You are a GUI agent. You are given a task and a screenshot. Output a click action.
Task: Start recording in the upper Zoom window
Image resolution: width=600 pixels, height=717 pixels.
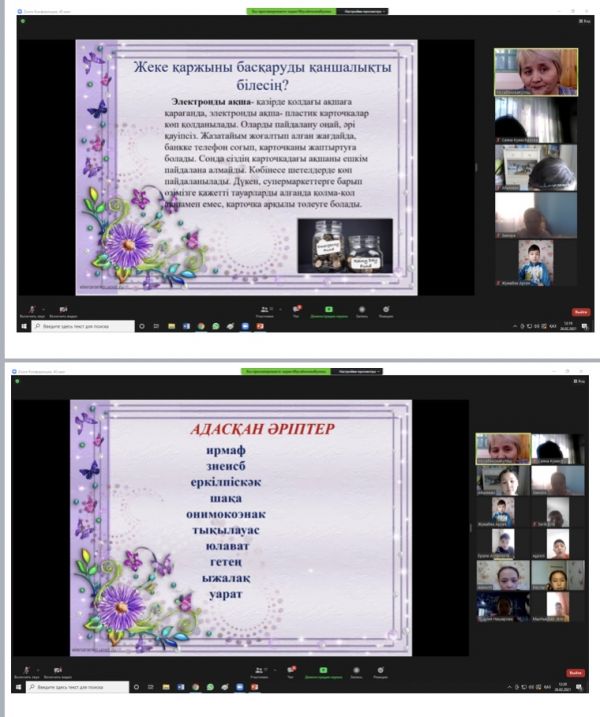tap(361, 310)
